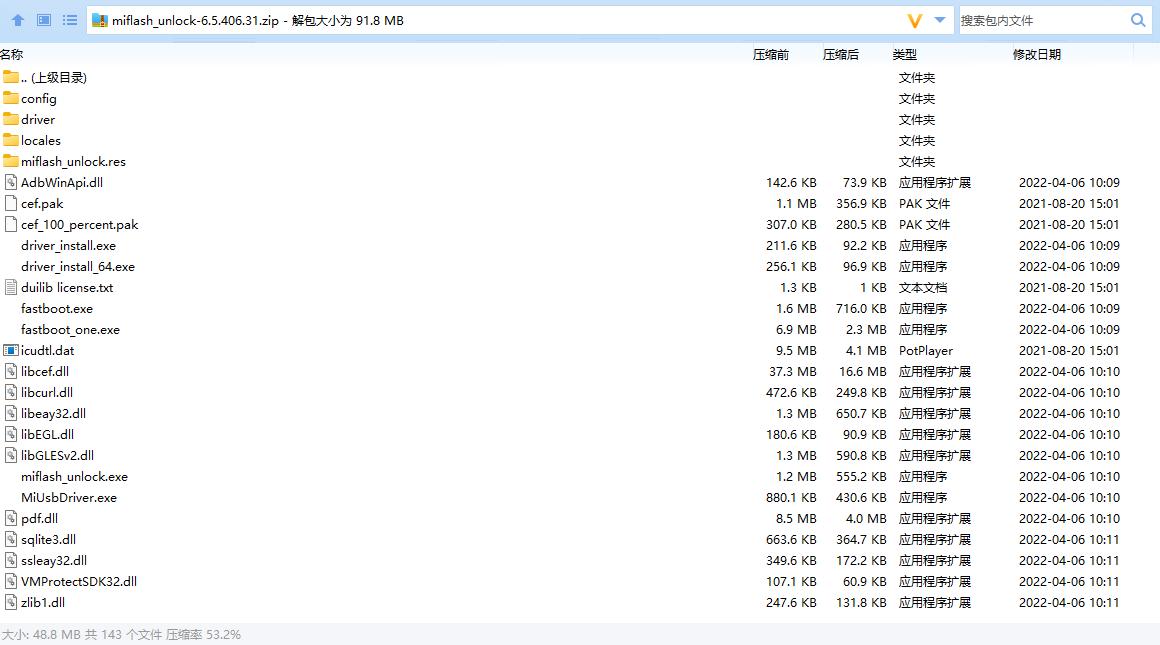Click the icudtl.dat PotPlayer icon

click(x=10, y=350)
